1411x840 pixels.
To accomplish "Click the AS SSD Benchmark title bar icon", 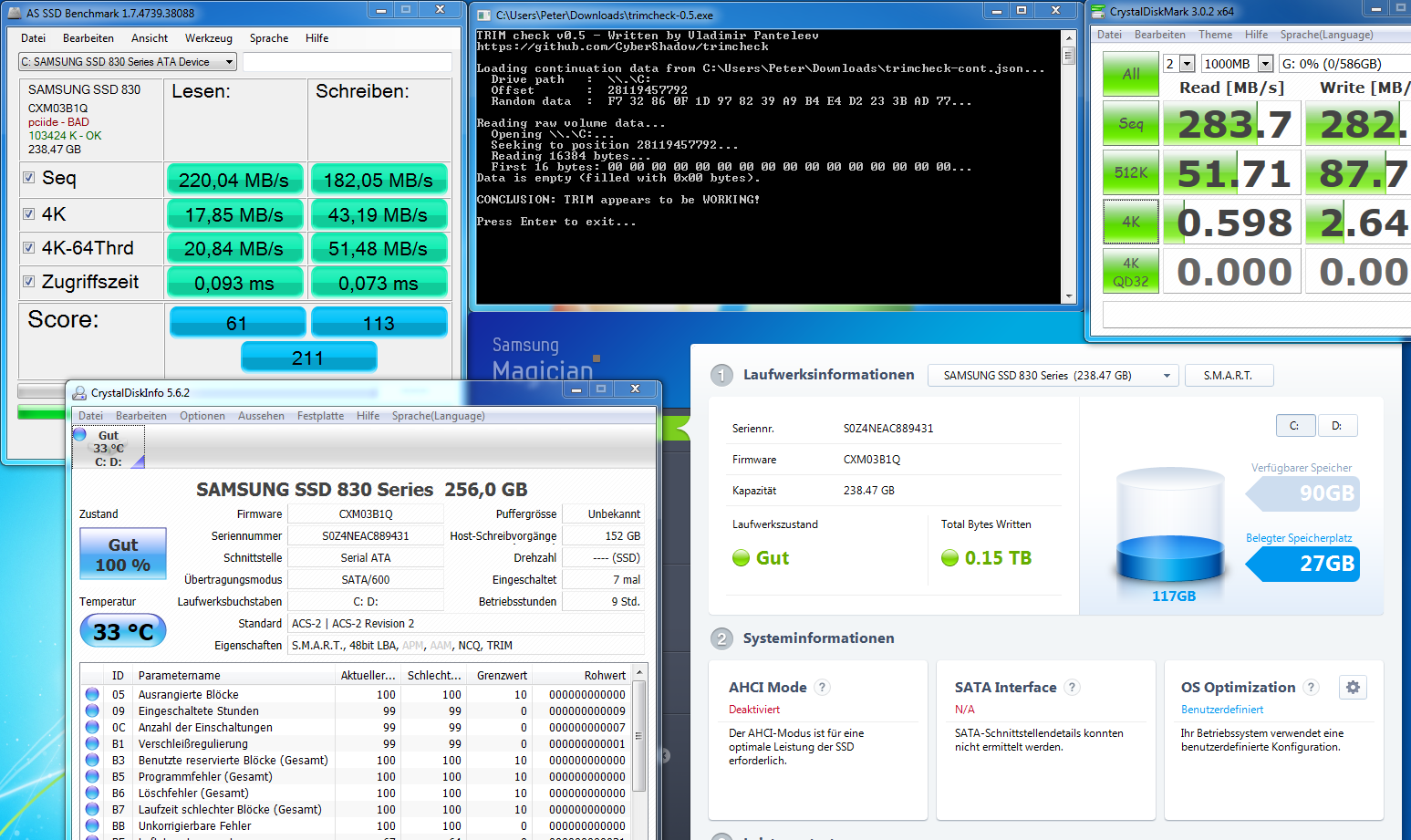I will point(15,13).
